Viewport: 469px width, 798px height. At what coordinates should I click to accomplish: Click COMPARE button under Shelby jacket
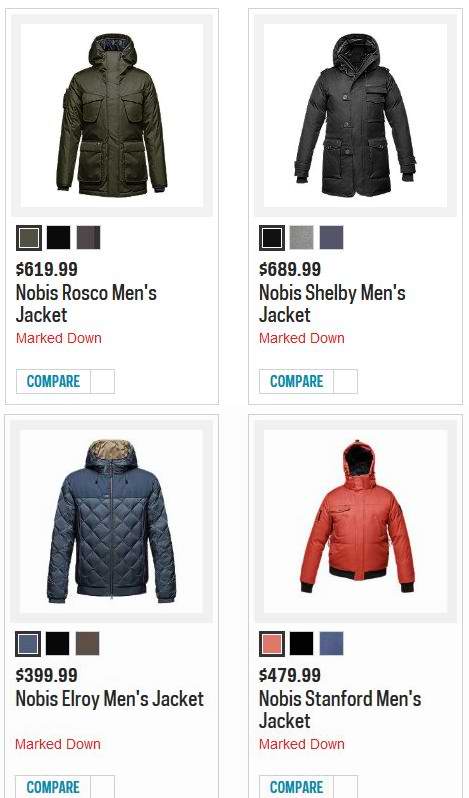point(297,381)
